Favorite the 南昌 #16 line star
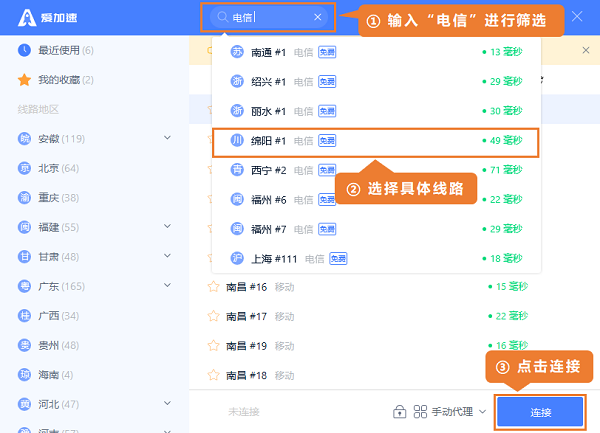This screenshot has width=600, height=433. click(x=212, y=287)
